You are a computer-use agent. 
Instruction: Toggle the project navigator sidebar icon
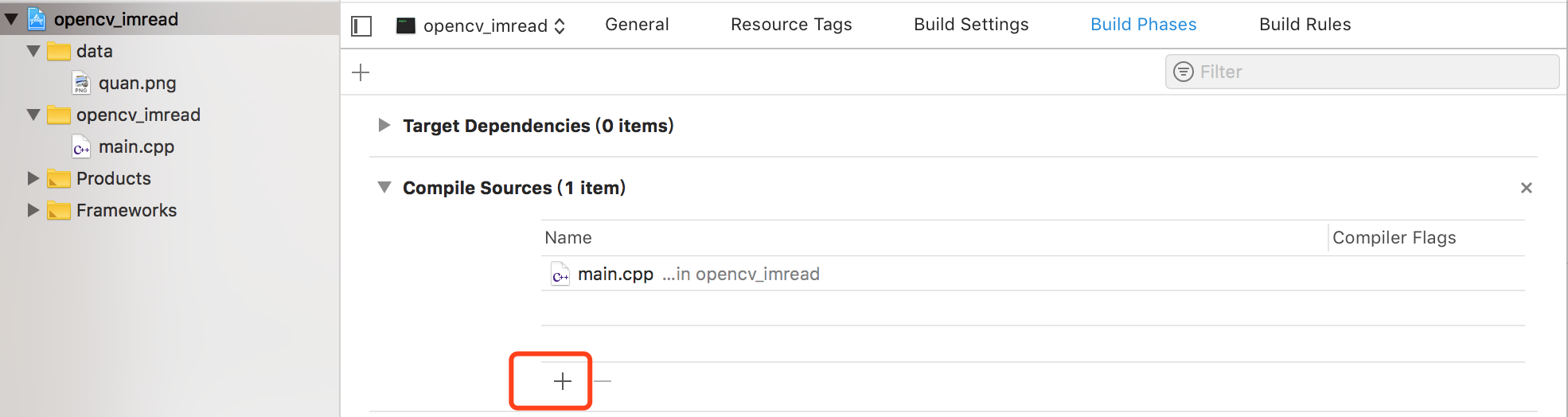click(x=361, y=26)
